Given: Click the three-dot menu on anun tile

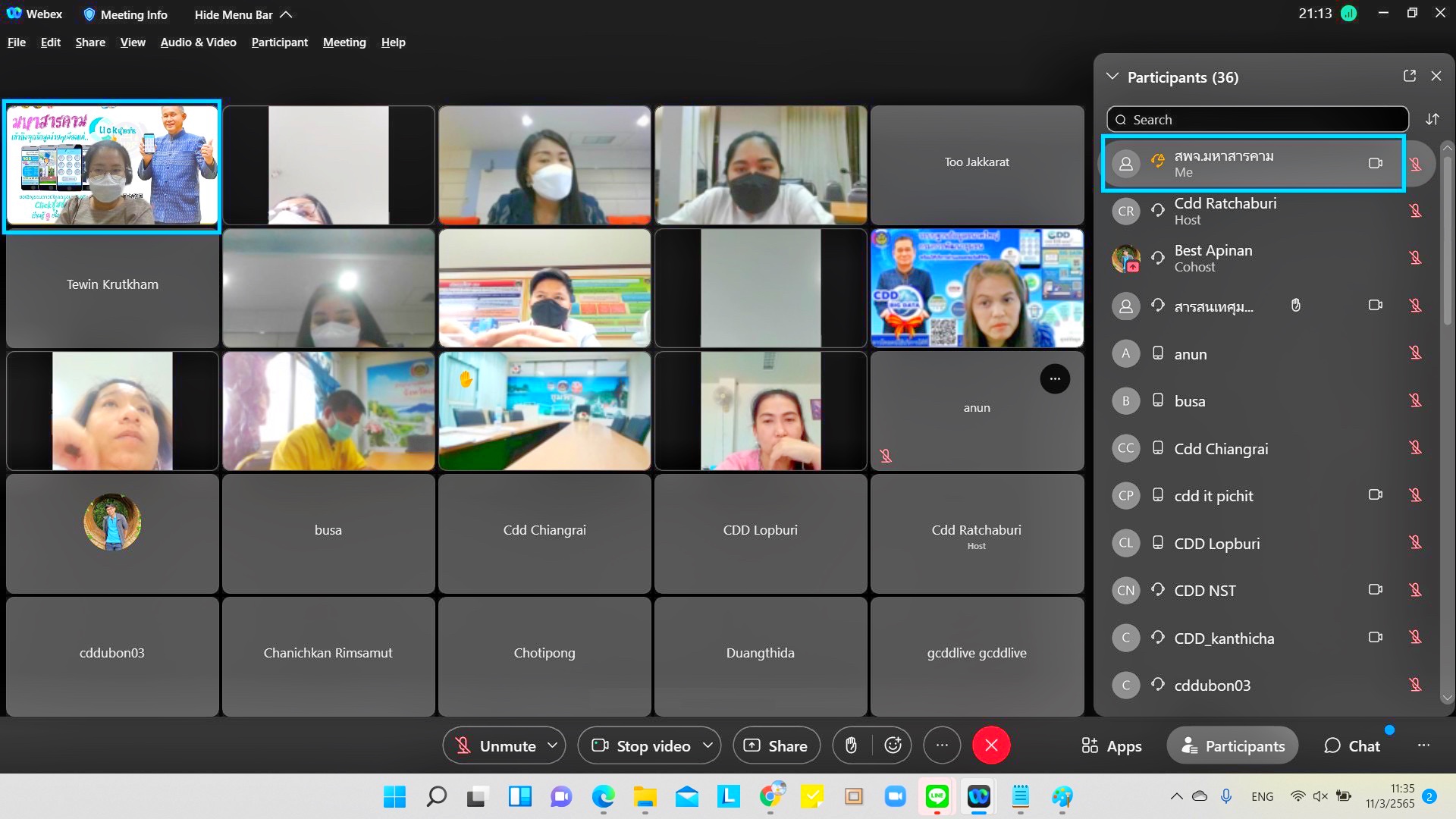Looking at the screenshot, I should tap(1055, 378).
